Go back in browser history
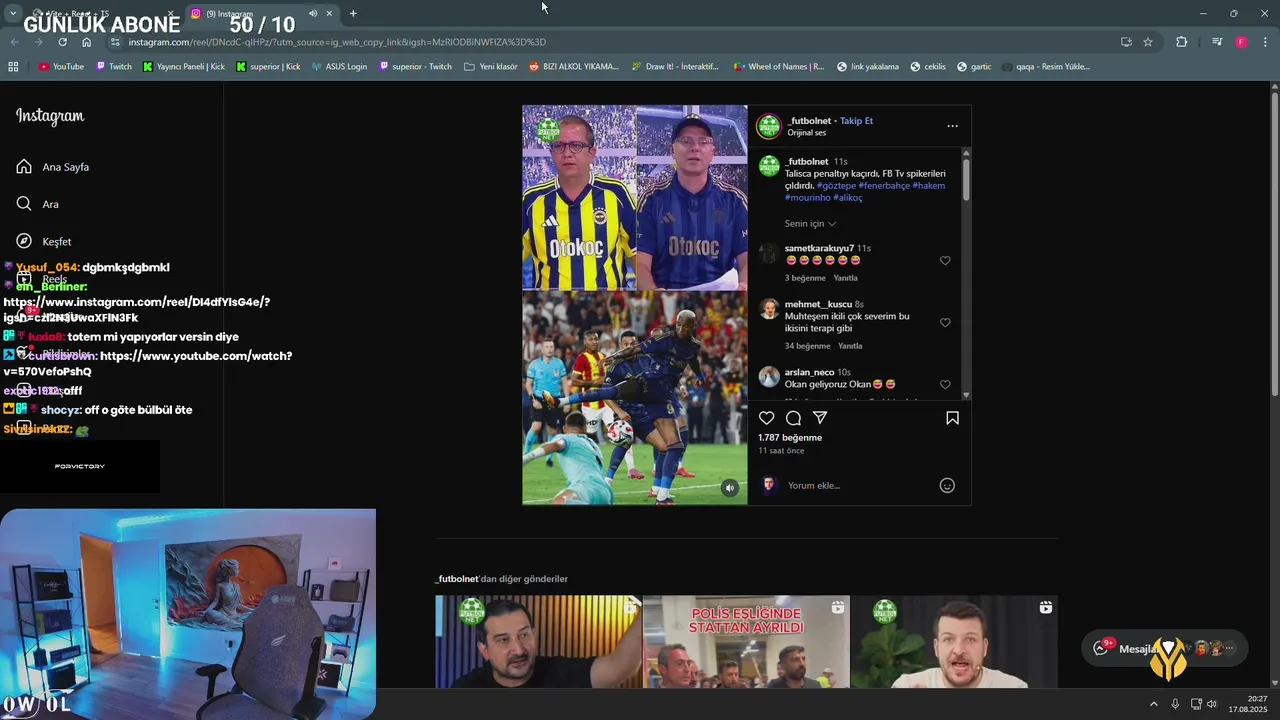The image size is (1280, 720). tap(14, 42)
